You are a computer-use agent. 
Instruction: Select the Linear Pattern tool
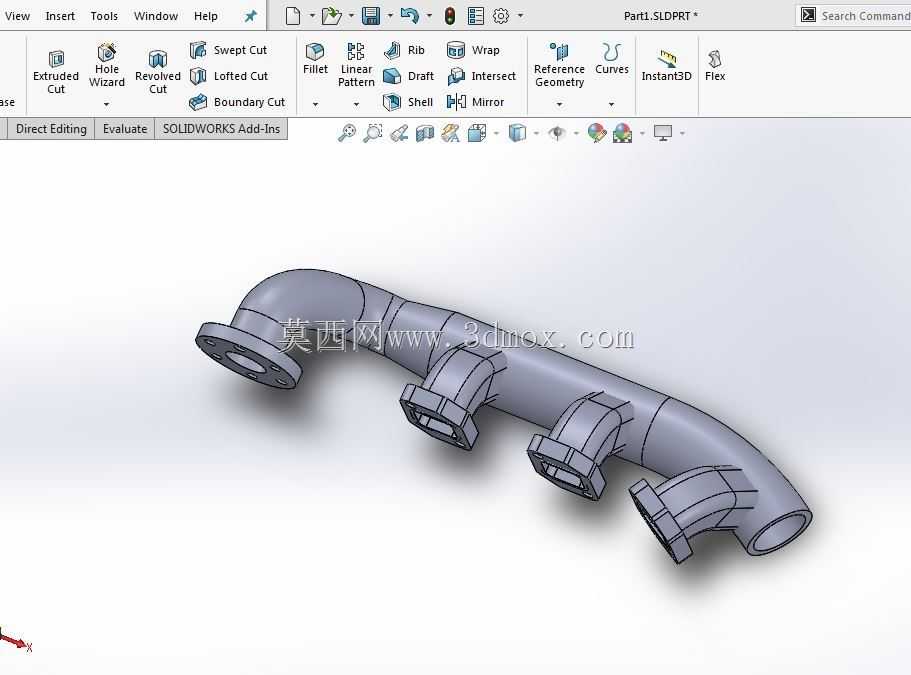point(356,66)
